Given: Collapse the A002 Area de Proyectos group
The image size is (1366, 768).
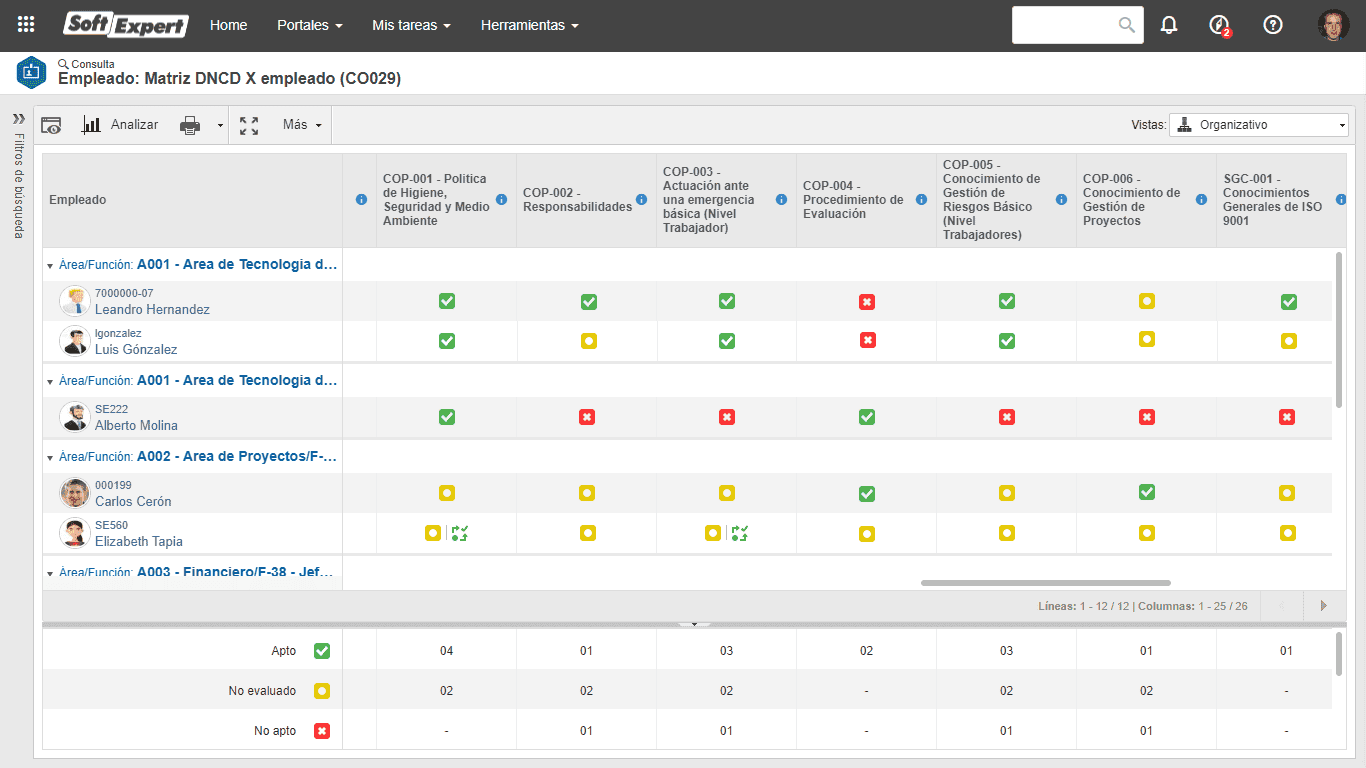Looking at the screenshot, I should tap(50, 457).
